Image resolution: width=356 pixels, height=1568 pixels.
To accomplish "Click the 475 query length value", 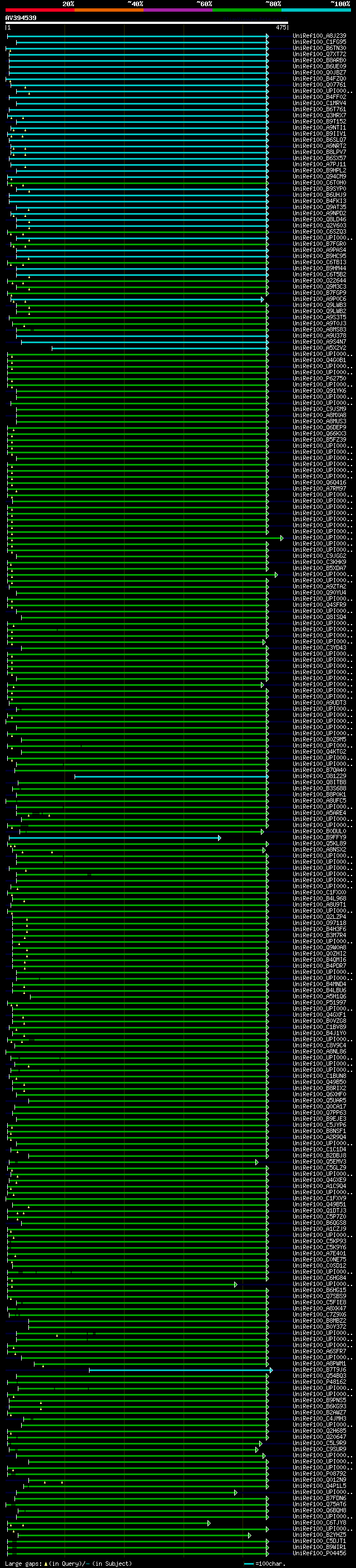I will (280, 27).
